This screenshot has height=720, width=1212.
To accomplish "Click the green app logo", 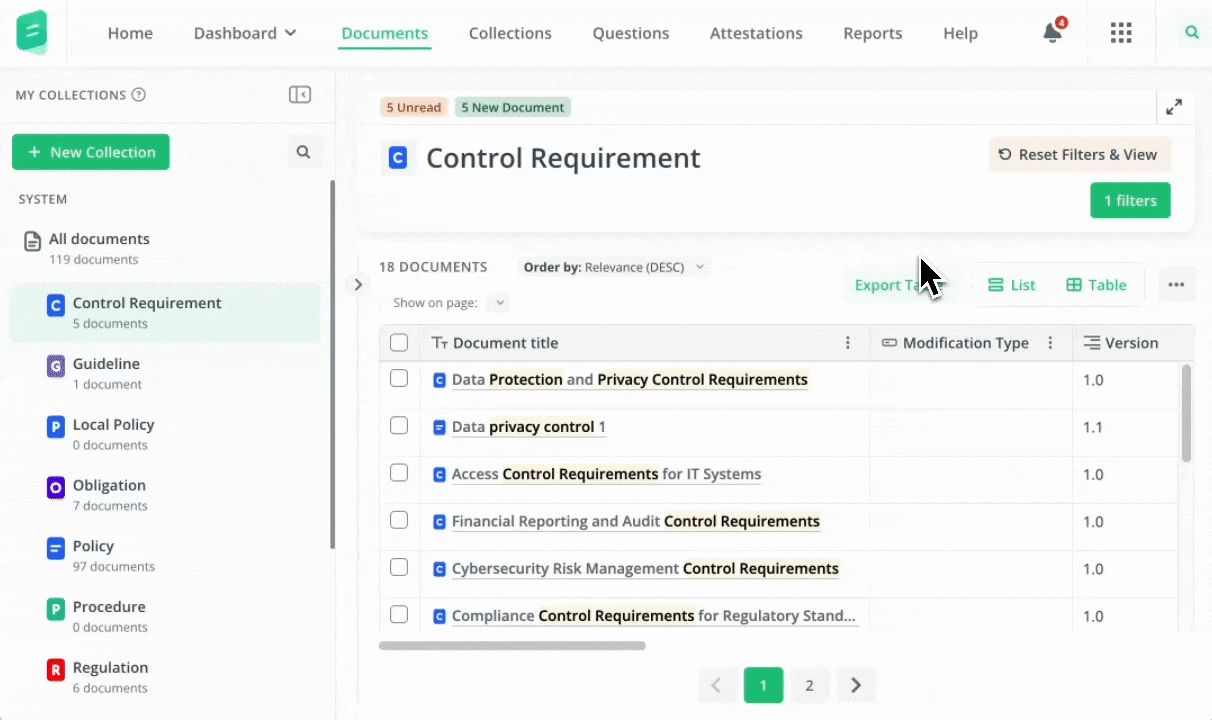I will click(x=32, y=33).
